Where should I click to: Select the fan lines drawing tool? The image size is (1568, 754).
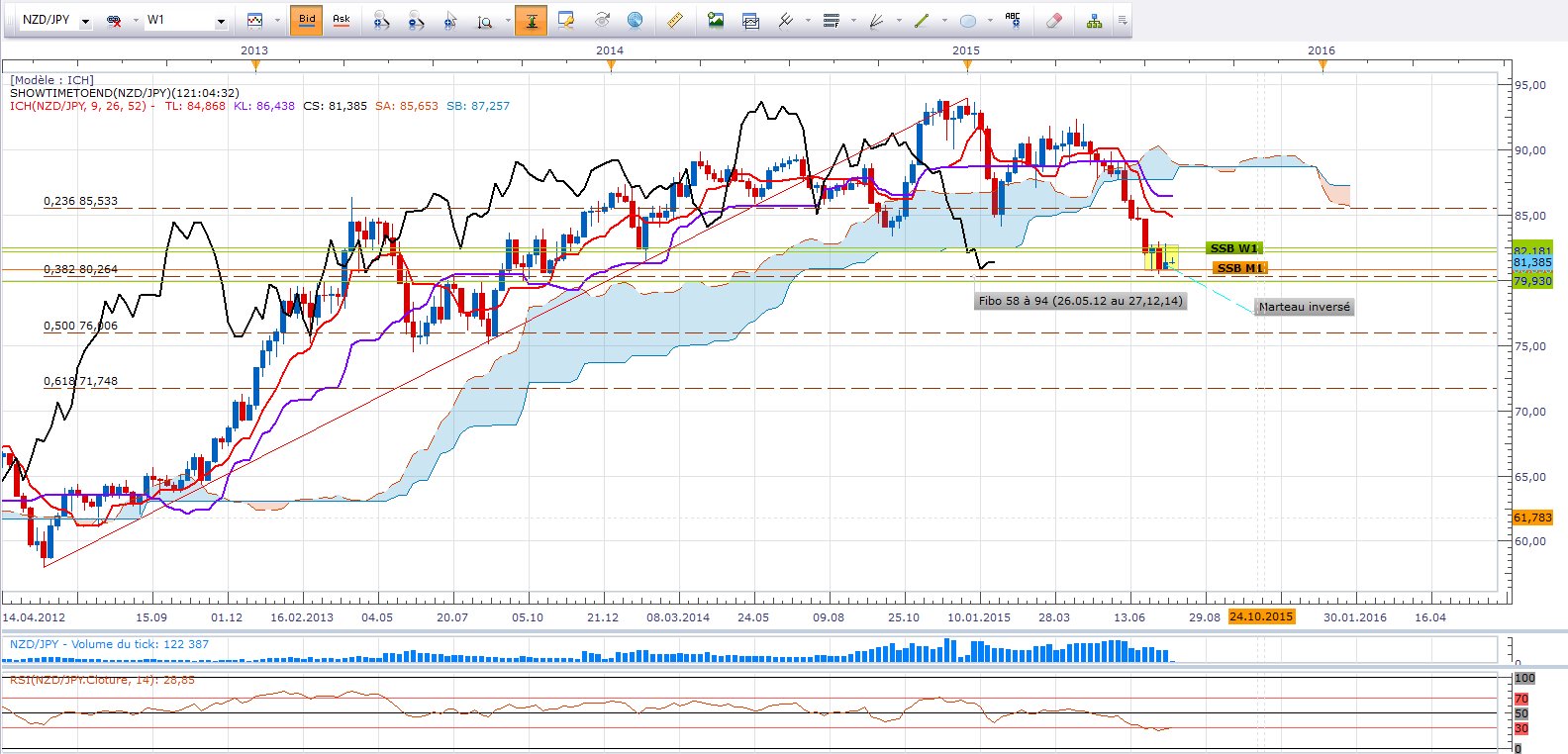click(876, 20)
